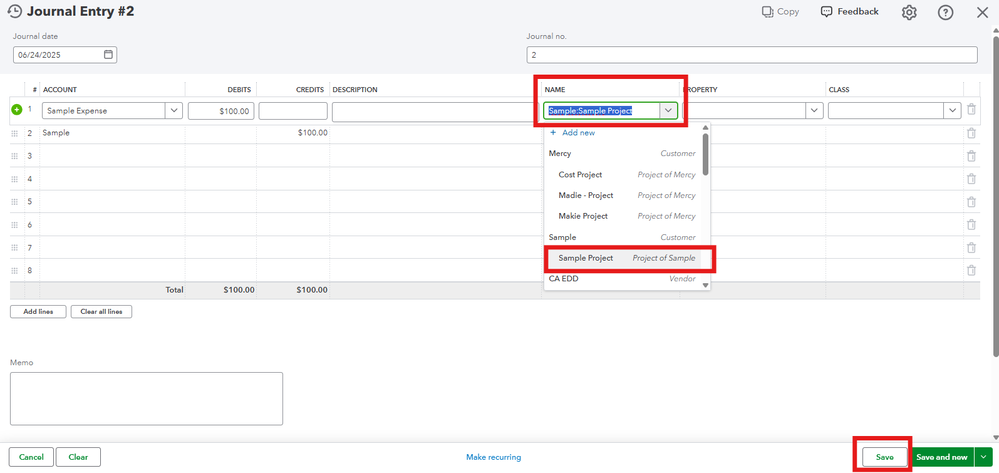Delete line 2 with trash icon
Viewport: 999px width, 473px height.
[971, 133]
